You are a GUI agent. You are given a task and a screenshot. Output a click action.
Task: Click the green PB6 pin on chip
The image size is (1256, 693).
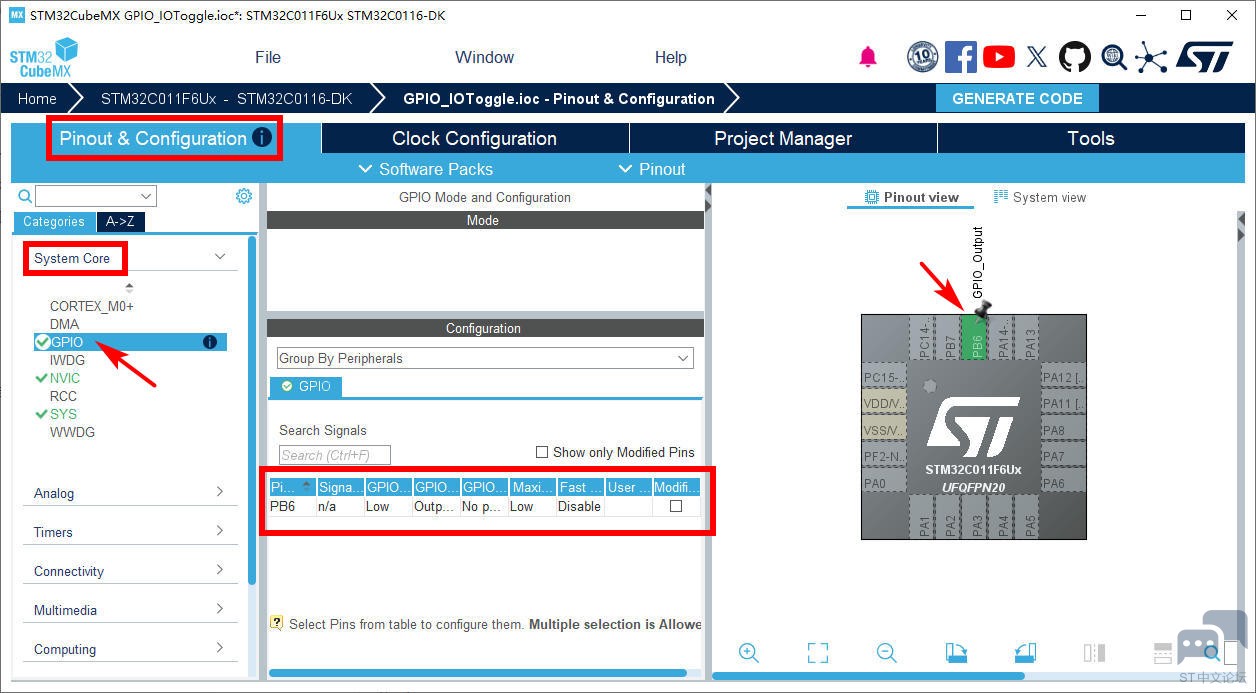(x=974, y=337)
